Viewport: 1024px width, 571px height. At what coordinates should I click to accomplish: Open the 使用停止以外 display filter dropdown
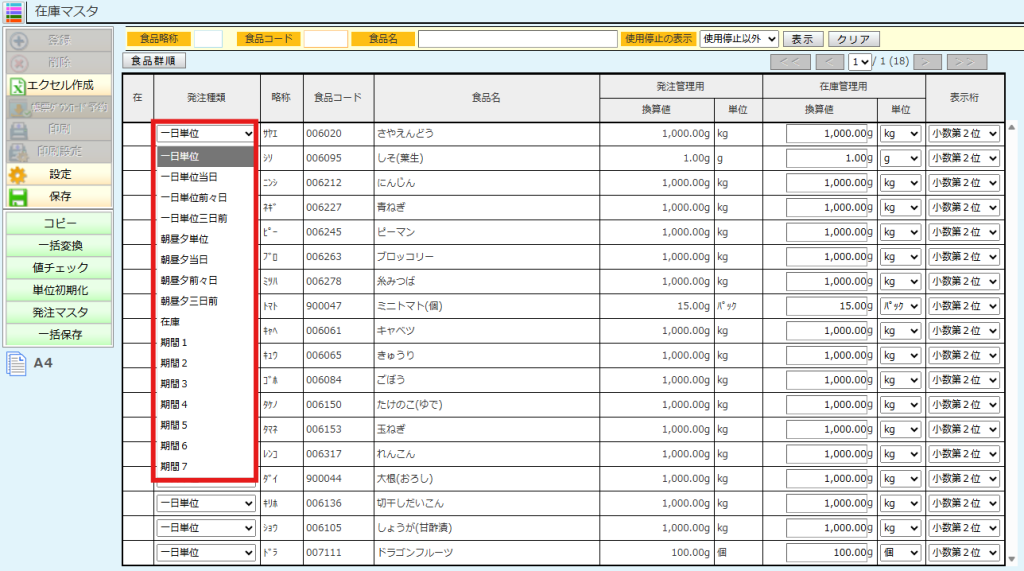tap(739, 39)
